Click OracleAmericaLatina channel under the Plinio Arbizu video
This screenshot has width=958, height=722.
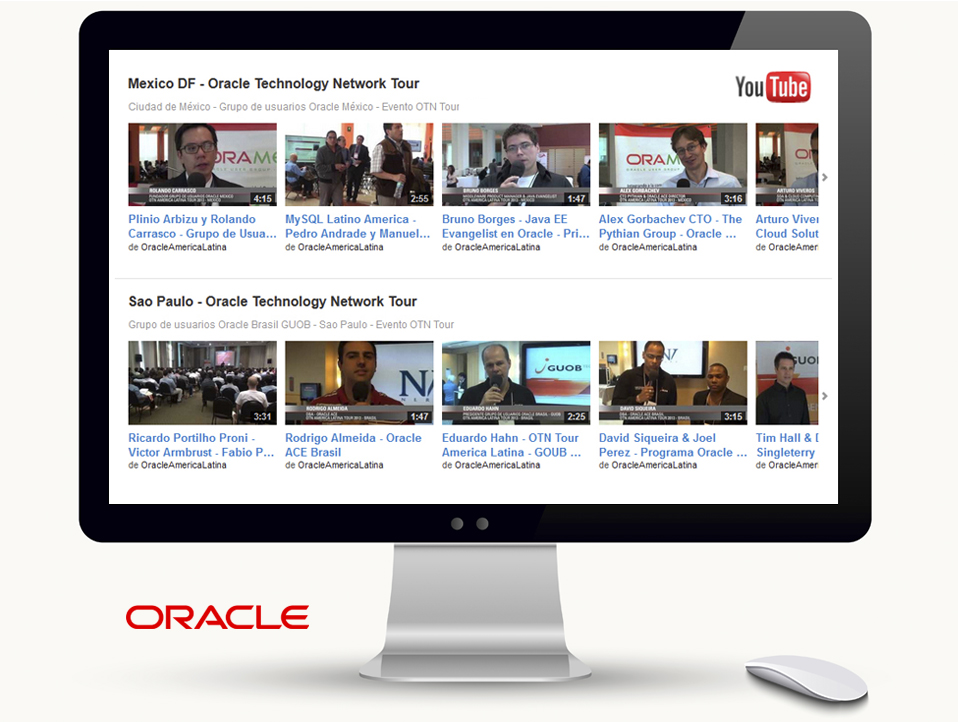tap(184, 247)
